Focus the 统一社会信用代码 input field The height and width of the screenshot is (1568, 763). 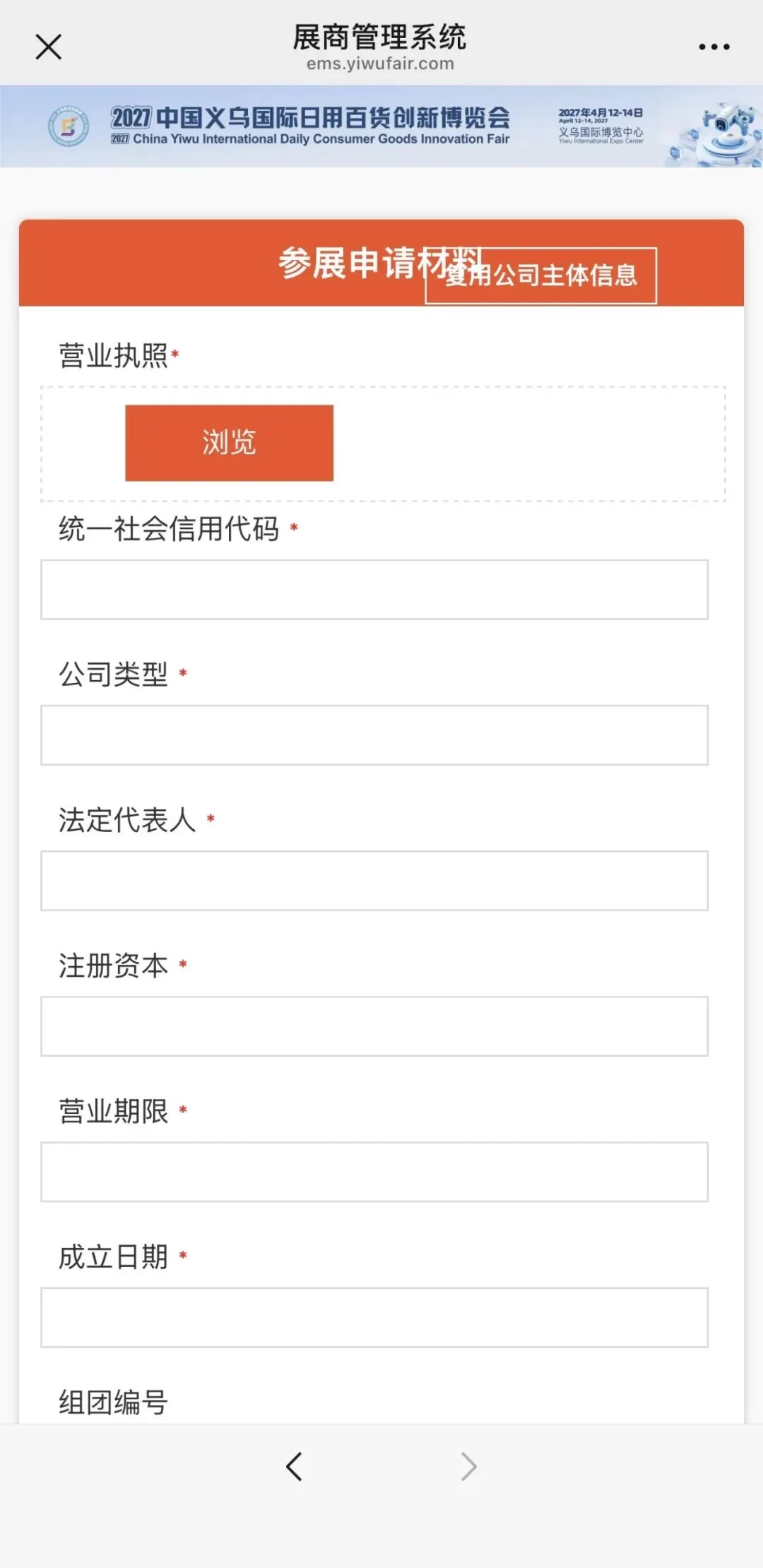(374, 590)
